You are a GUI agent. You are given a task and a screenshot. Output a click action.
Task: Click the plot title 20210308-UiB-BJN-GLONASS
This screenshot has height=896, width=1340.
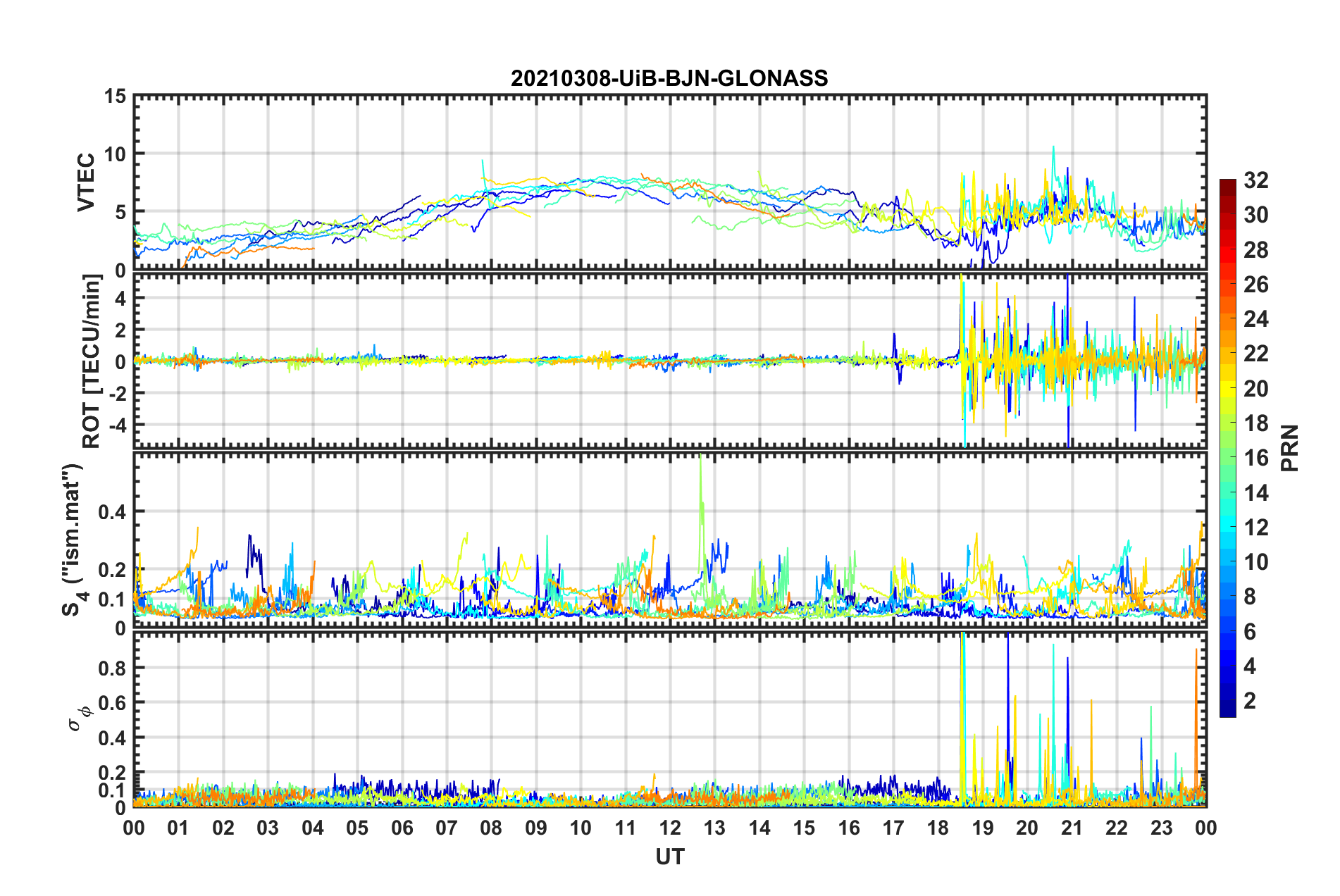click(669, 78)
